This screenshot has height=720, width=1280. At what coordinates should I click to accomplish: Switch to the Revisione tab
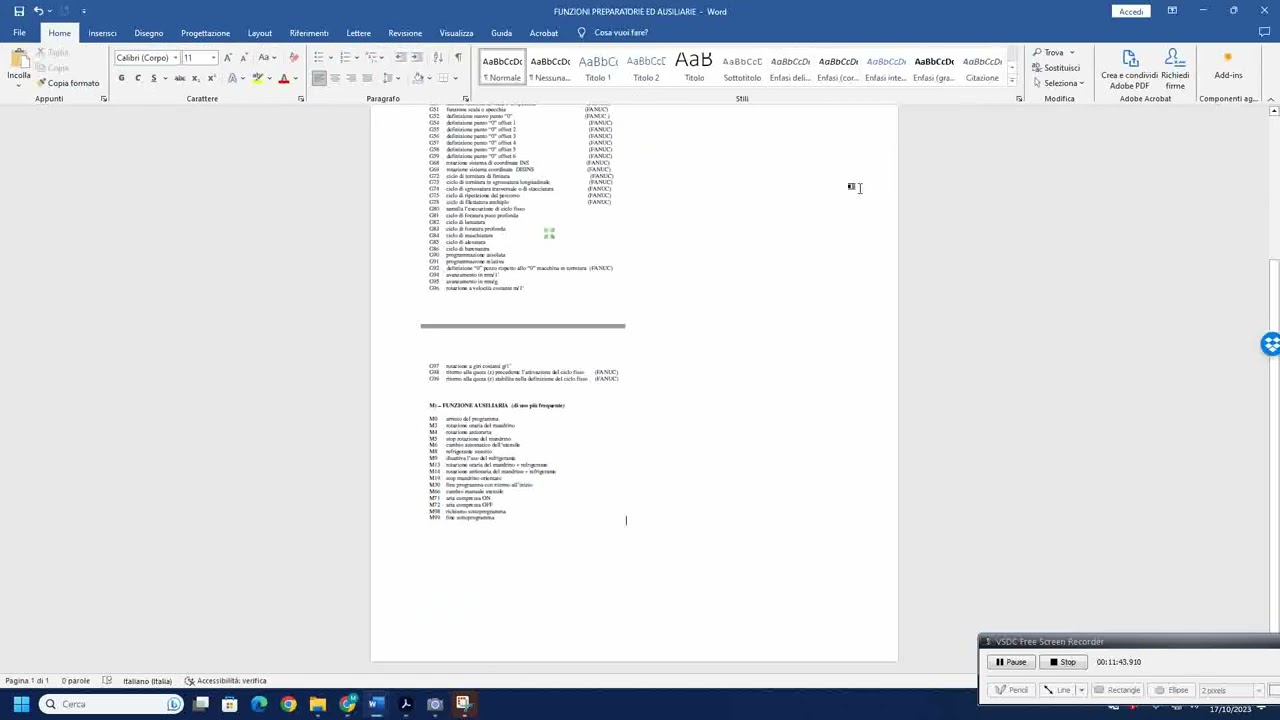(x=405, y=33)
